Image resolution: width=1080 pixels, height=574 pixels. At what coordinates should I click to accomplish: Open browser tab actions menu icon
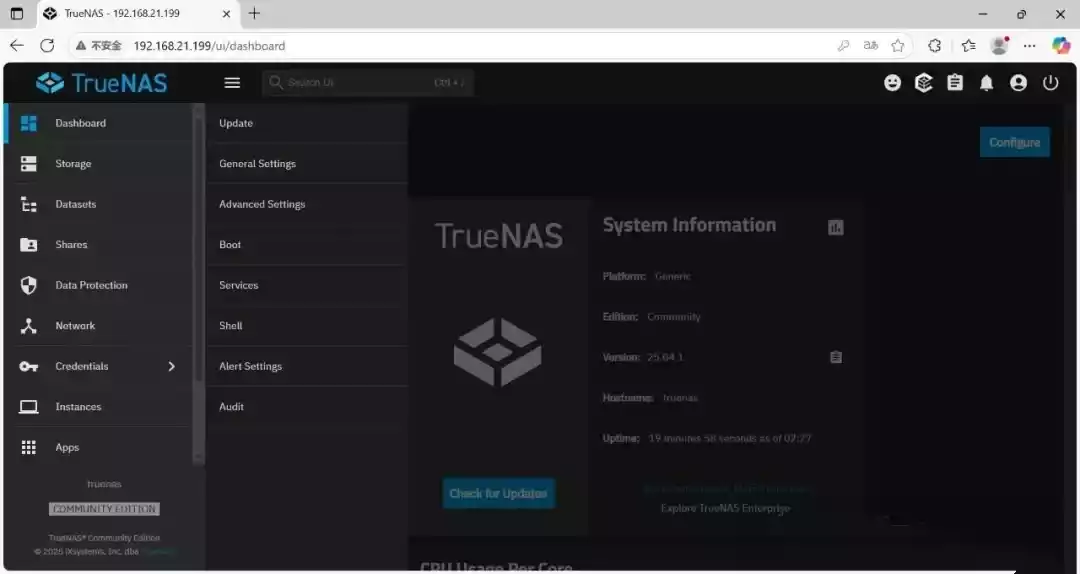tap(17, 14)
